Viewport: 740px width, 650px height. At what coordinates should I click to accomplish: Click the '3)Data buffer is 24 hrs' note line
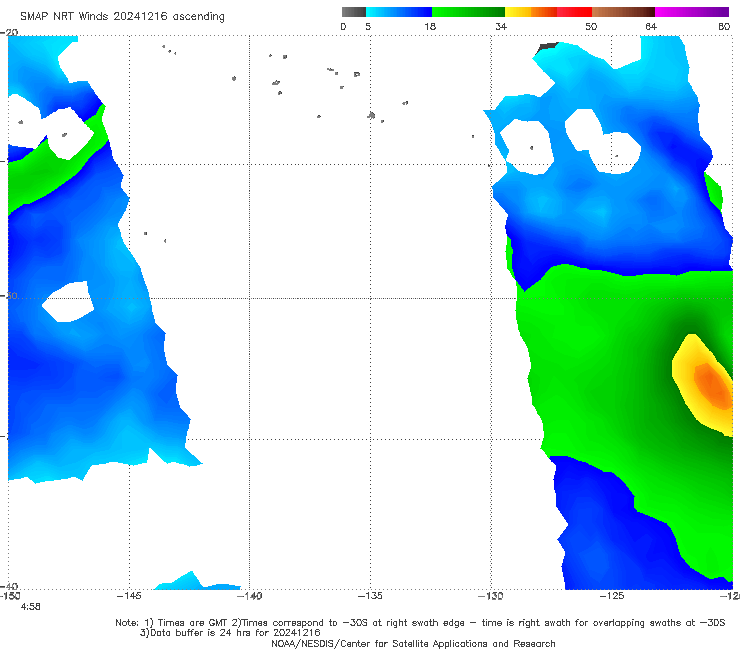coord(230,633)
